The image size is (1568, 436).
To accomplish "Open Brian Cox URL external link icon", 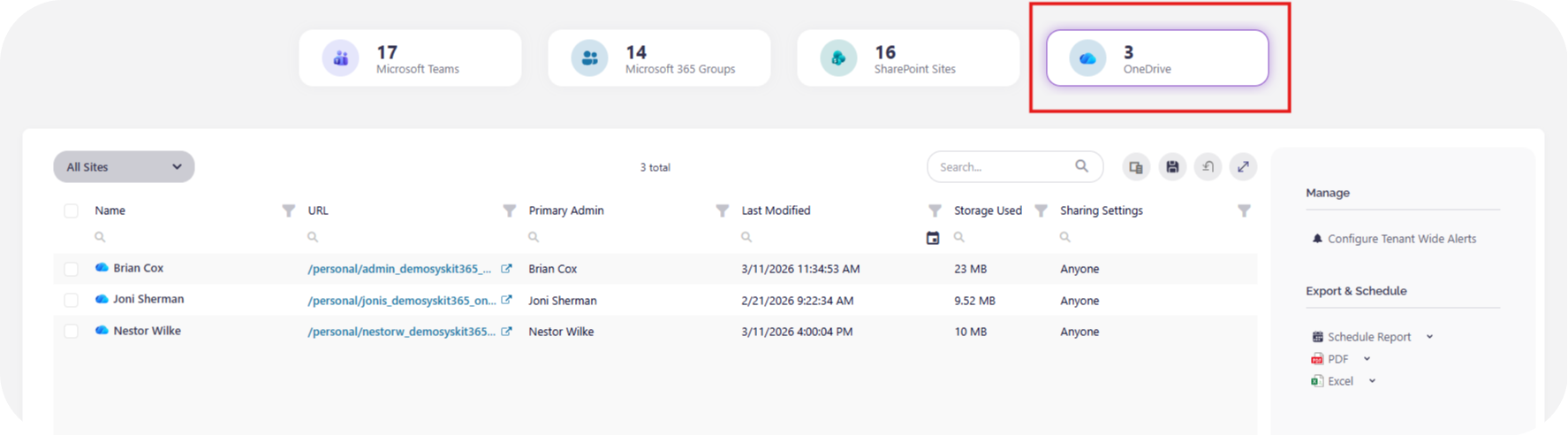I will pyautogui.click(x=506, y=268).
